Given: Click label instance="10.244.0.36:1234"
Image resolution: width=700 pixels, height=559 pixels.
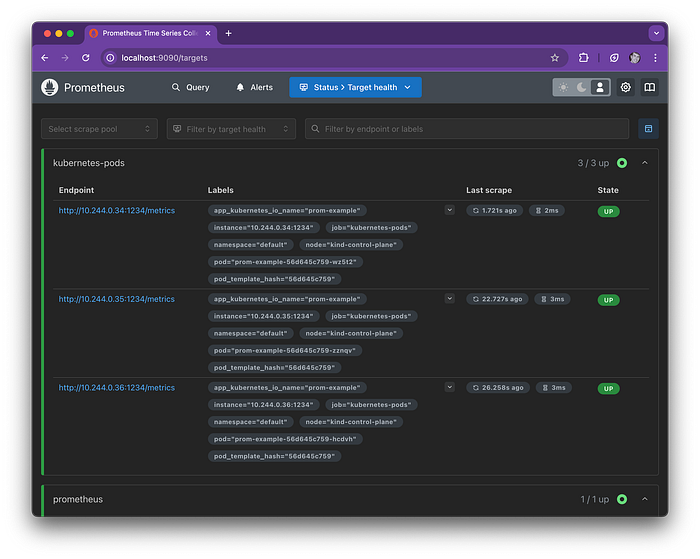Looking at the screenshot, I should (x=264, y=405).
